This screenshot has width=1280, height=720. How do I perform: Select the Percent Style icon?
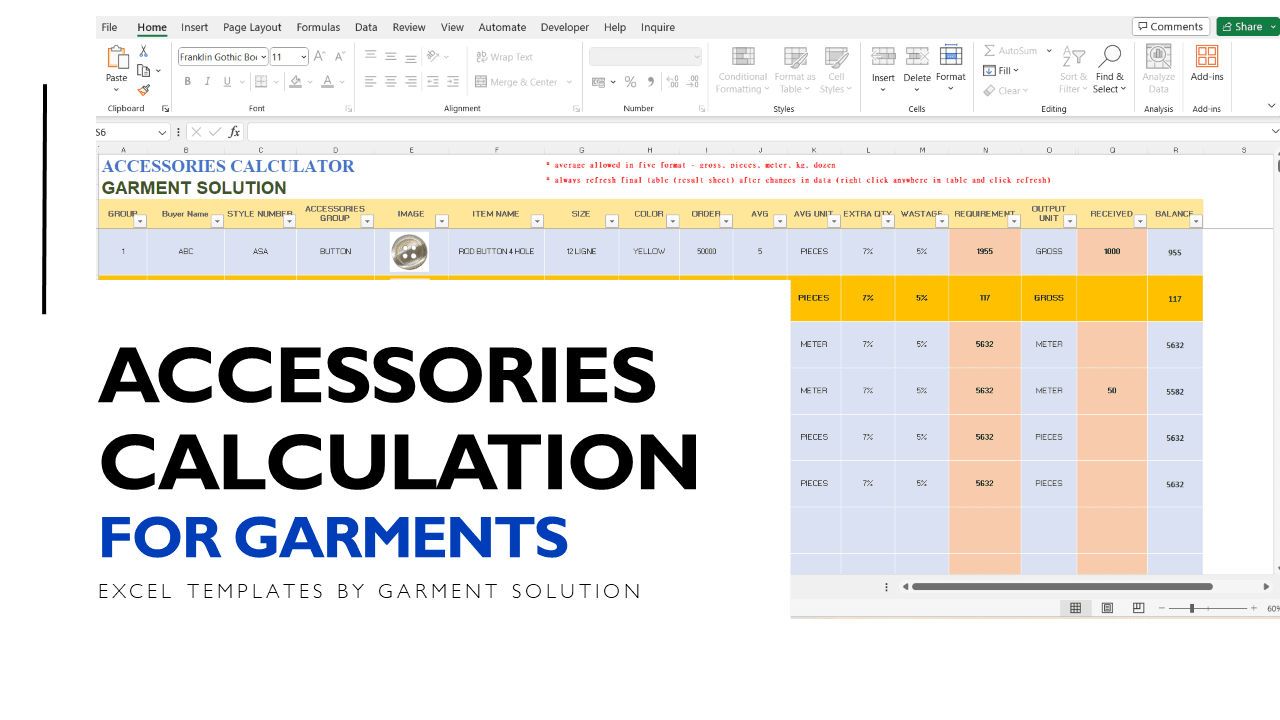(630, 82)
